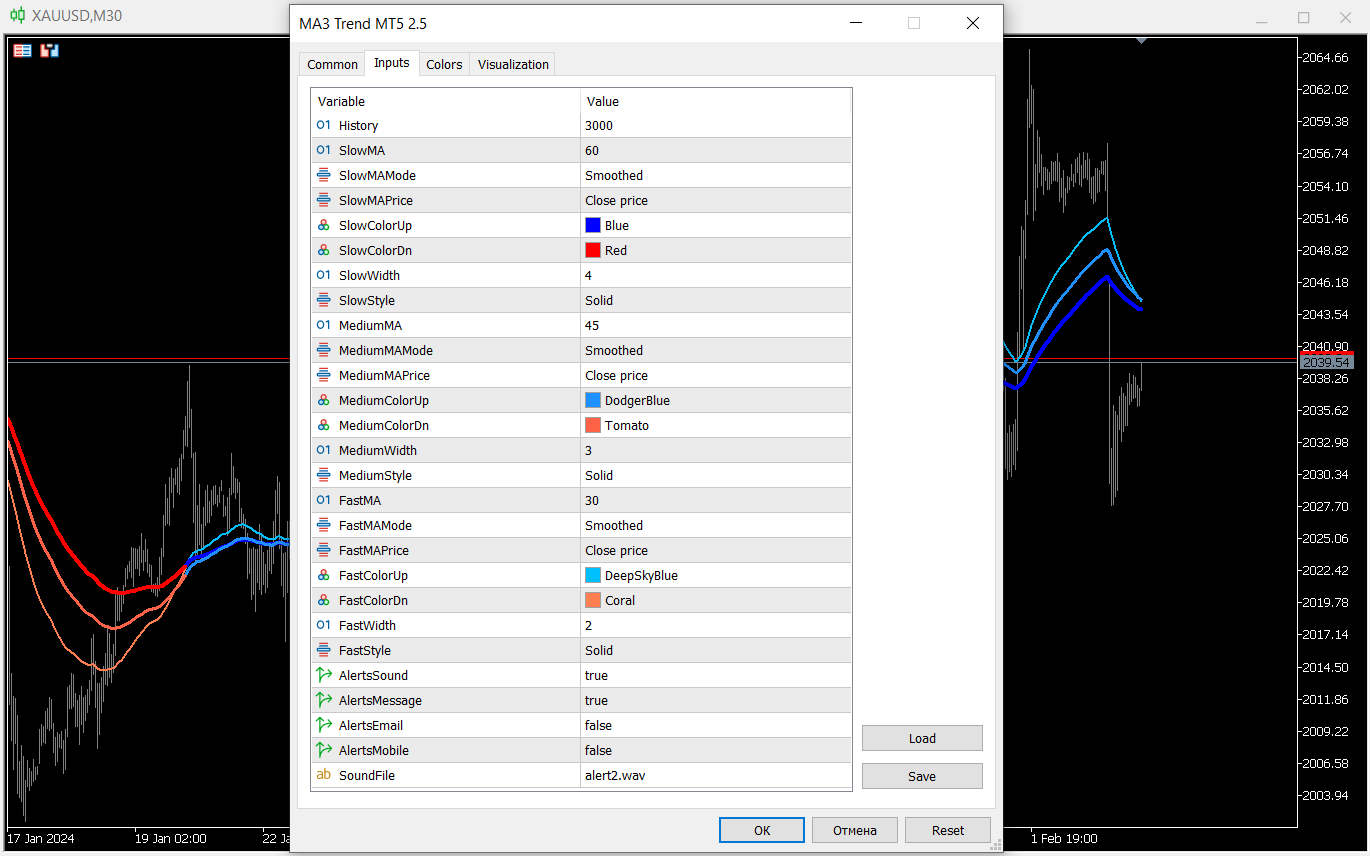Click the color icon beside SlowColorUp
The height and width of the screenshot is (856, 1370).
[322, 225]
